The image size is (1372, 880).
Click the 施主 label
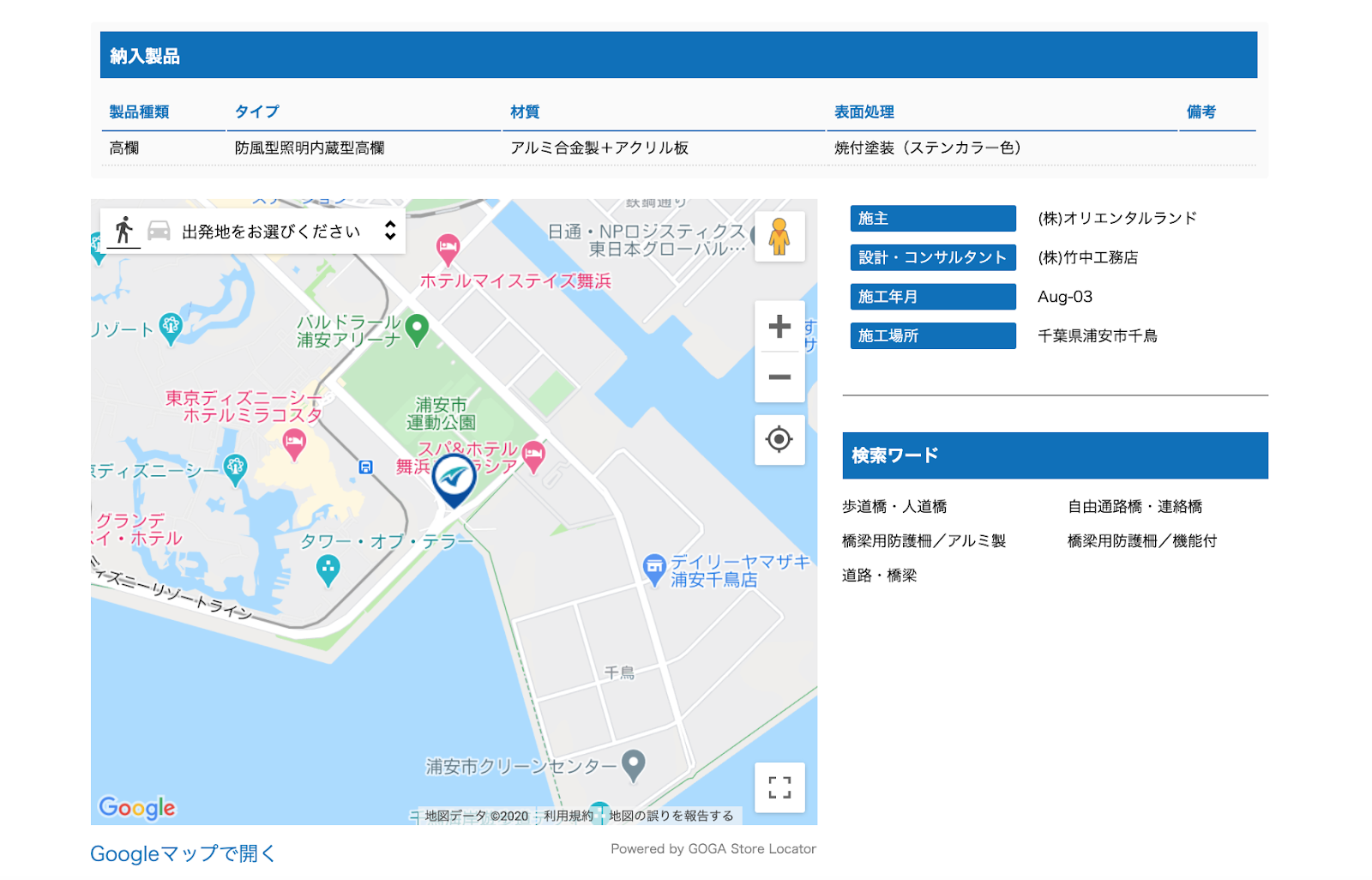pyautogui.click(x=933, y=218)
